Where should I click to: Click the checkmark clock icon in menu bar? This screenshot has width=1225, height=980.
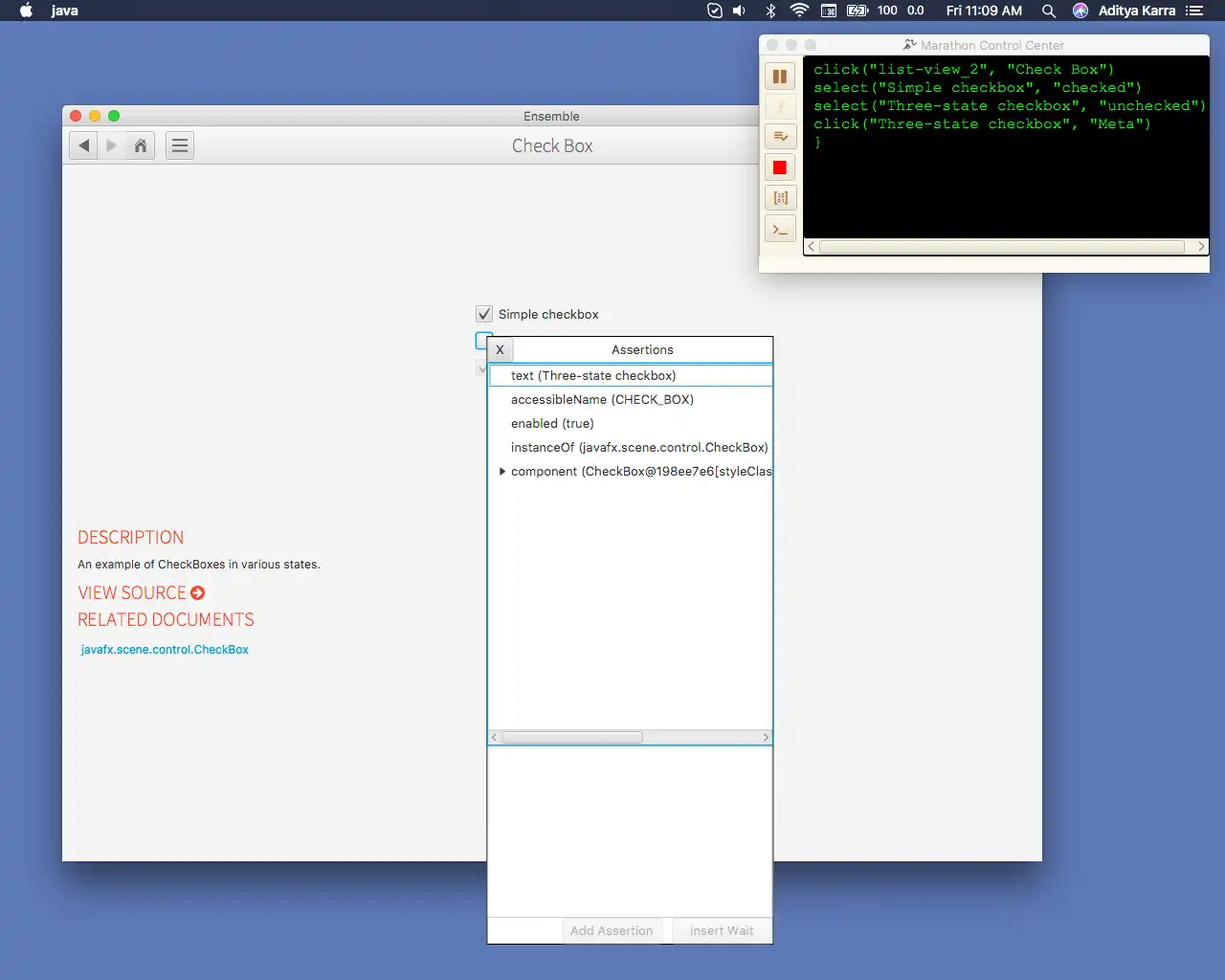pos(715,11)
